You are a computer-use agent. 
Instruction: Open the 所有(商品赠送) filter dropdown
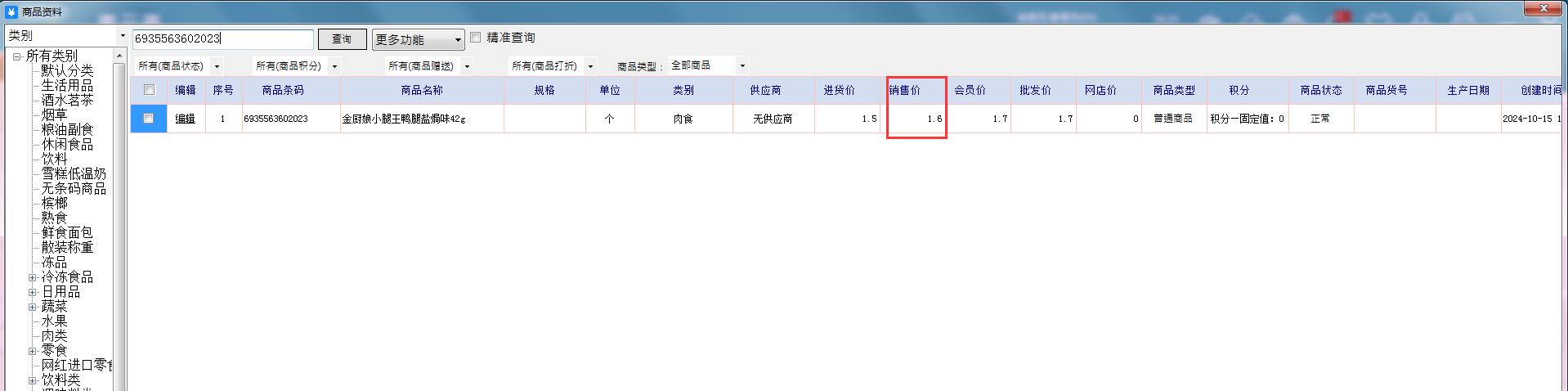click(x=467, y=66)
